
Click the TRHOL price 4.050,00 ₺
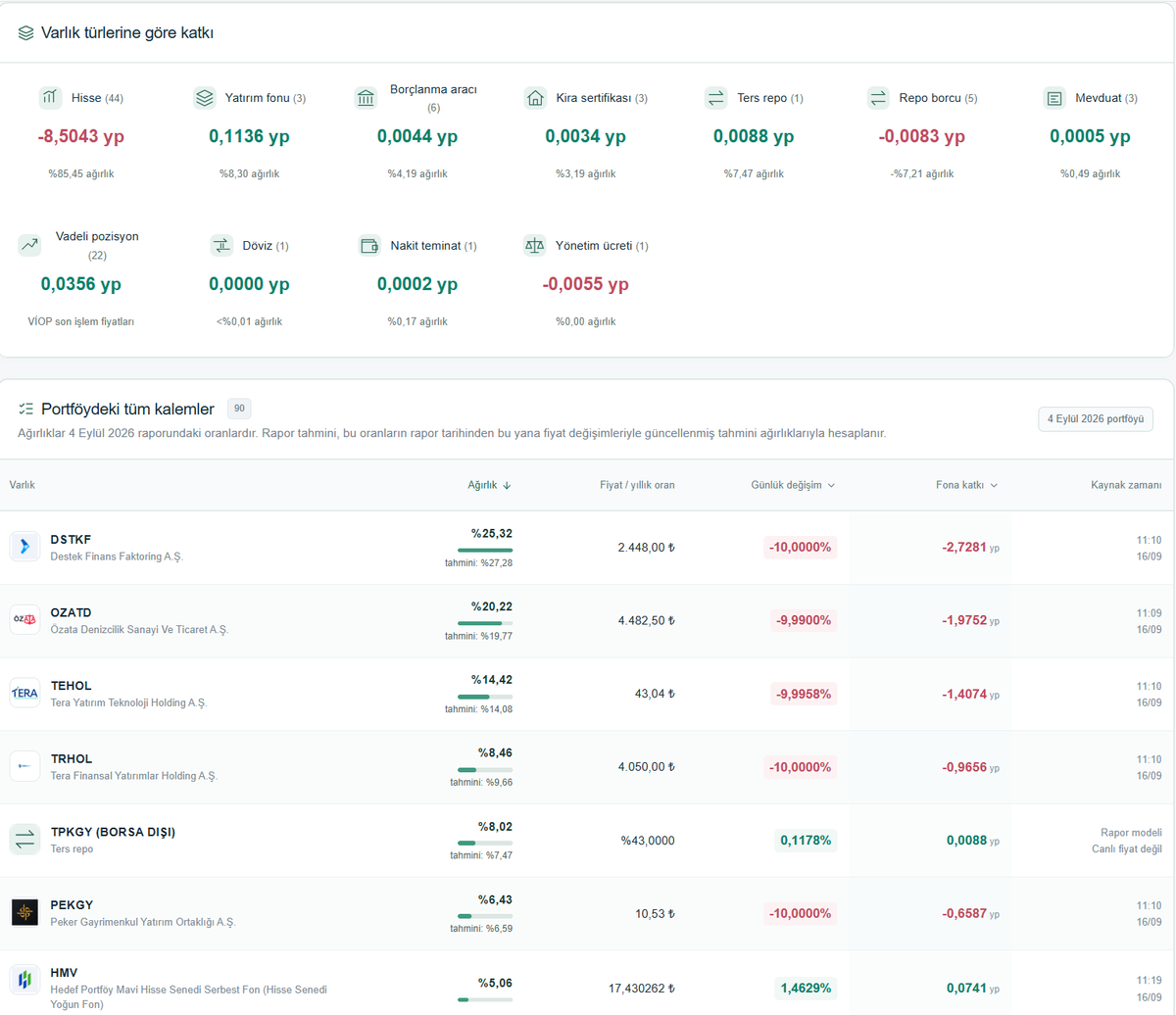coord(646,767)
